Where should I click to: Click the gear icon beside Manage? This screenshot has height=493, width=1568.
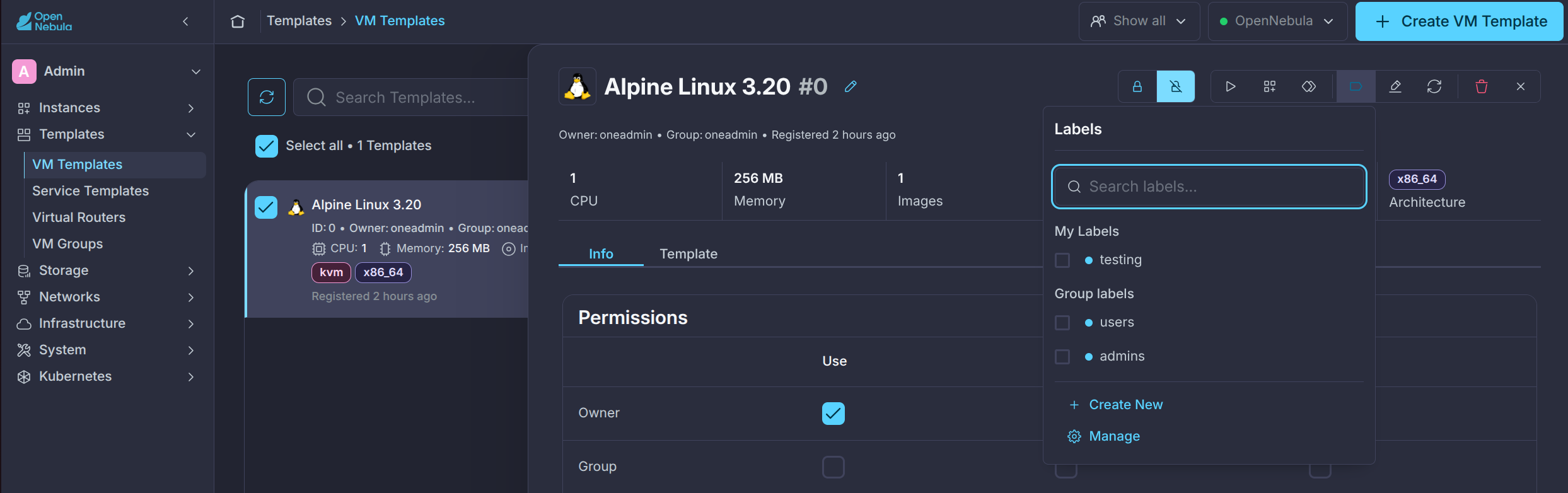pyautogui.click(x=1074, y=436)
